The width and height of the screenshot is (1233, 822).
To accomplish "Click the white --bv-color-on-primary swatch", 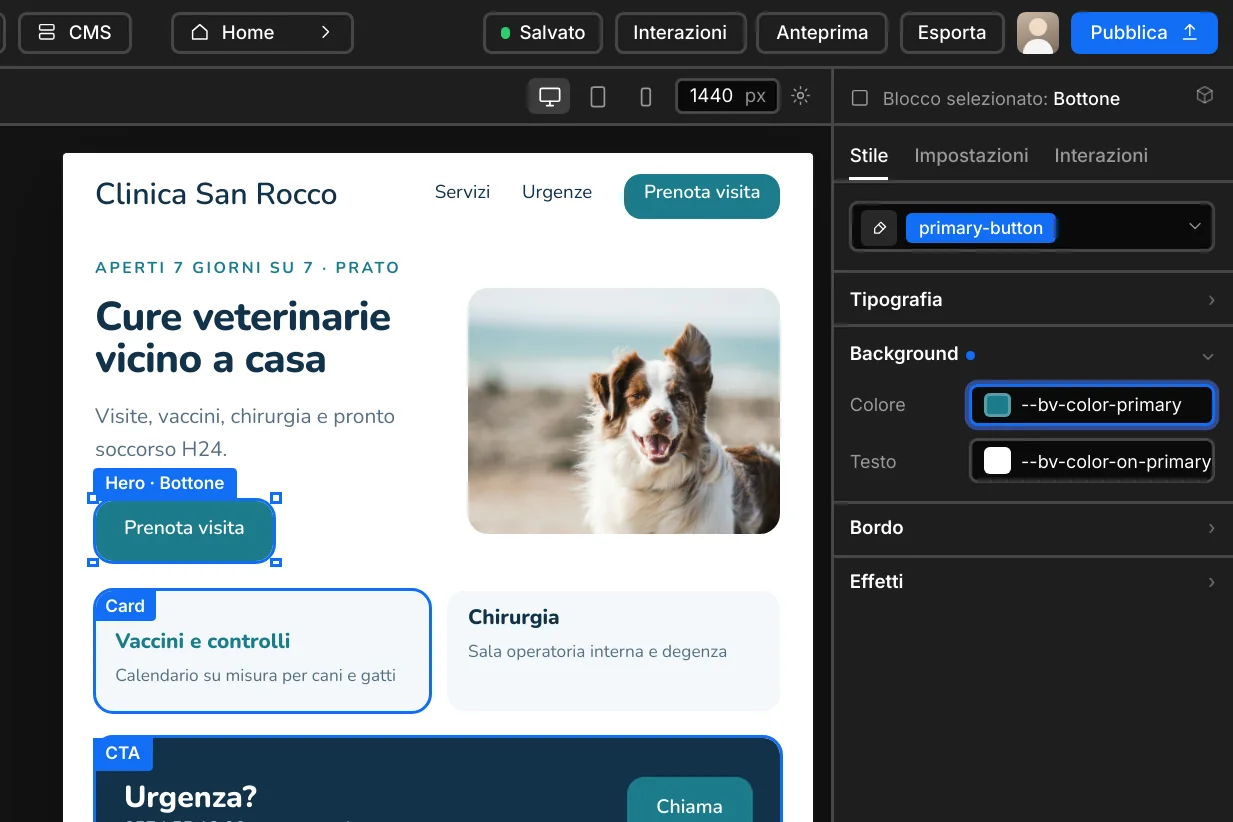I will point(997,461).
